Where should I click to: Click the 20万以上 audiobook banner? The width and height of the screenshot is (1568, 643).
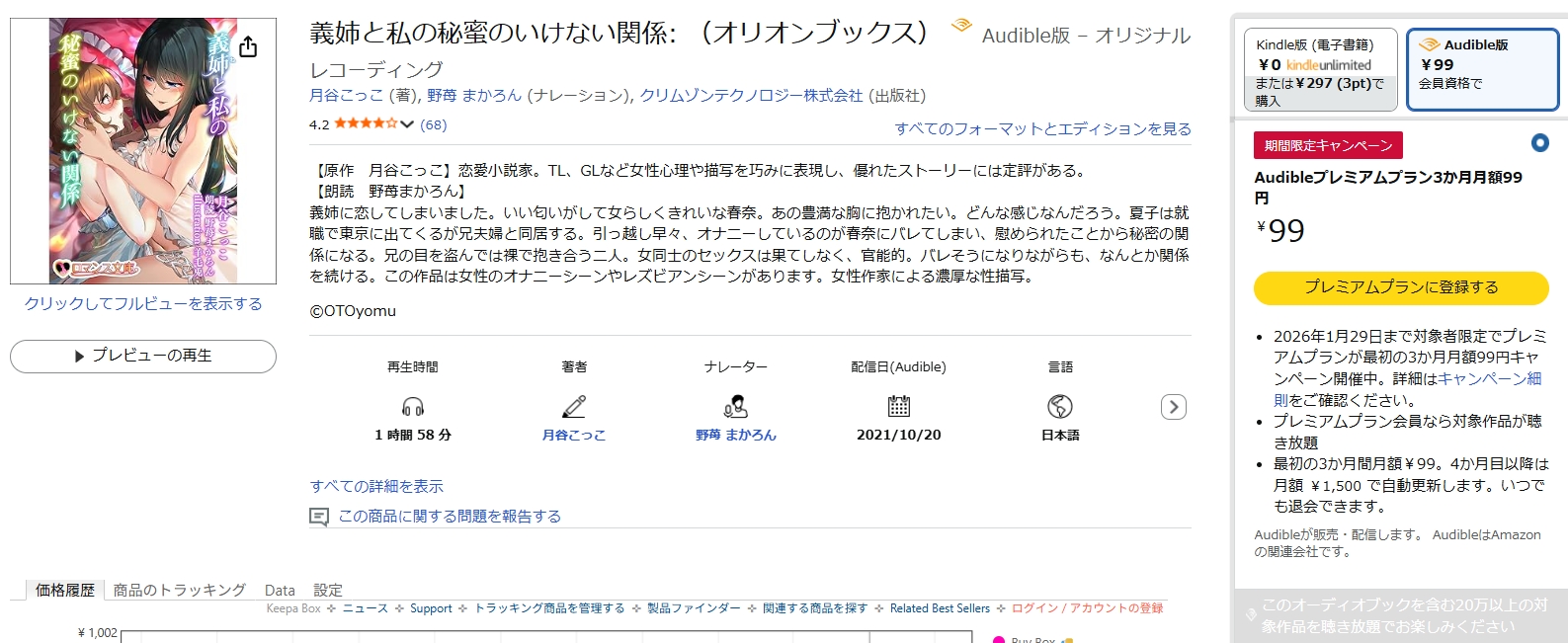pos(1401,615)
